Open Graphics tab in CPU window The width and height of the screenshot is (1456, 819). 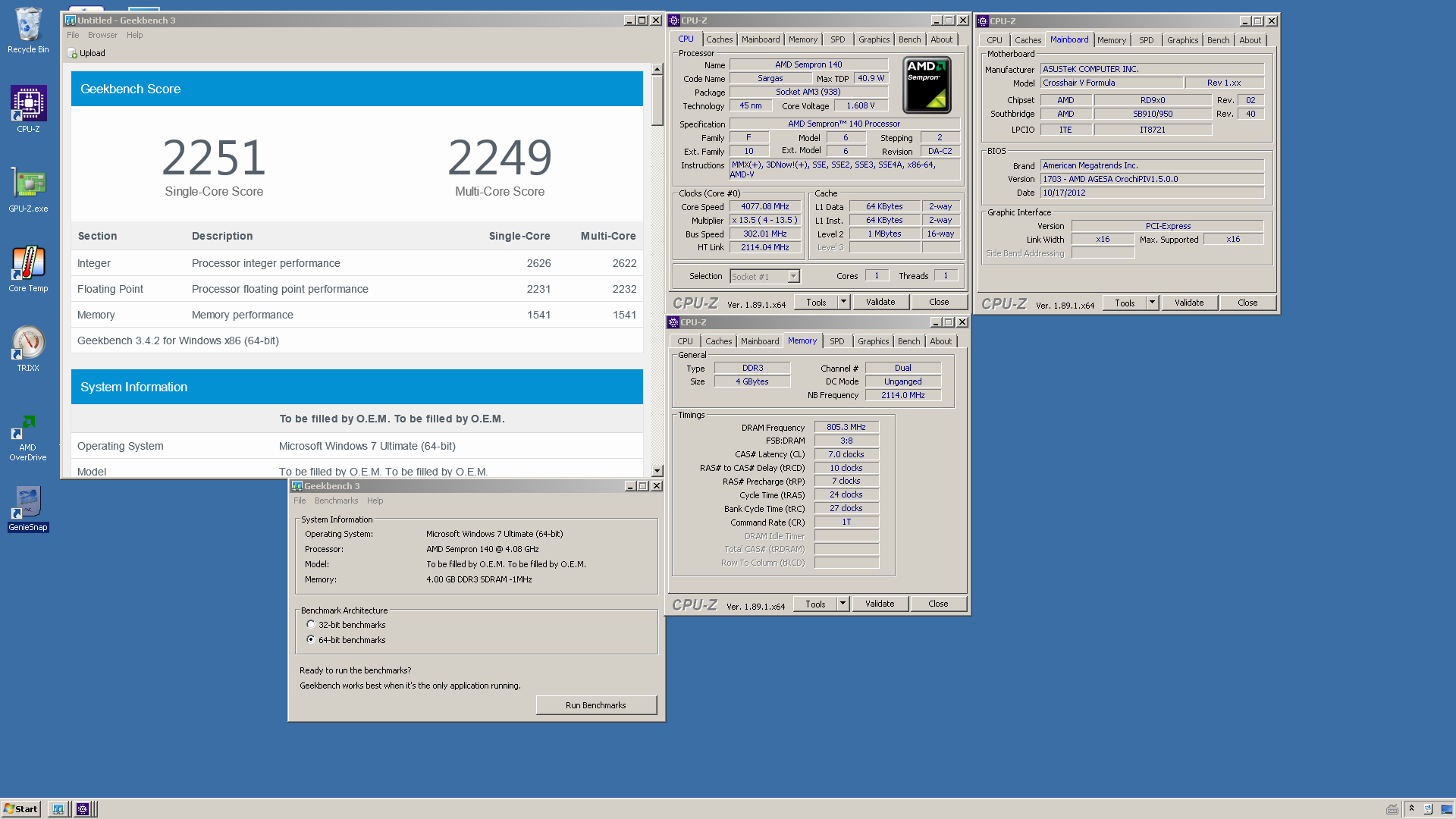(x=874, y=39)
